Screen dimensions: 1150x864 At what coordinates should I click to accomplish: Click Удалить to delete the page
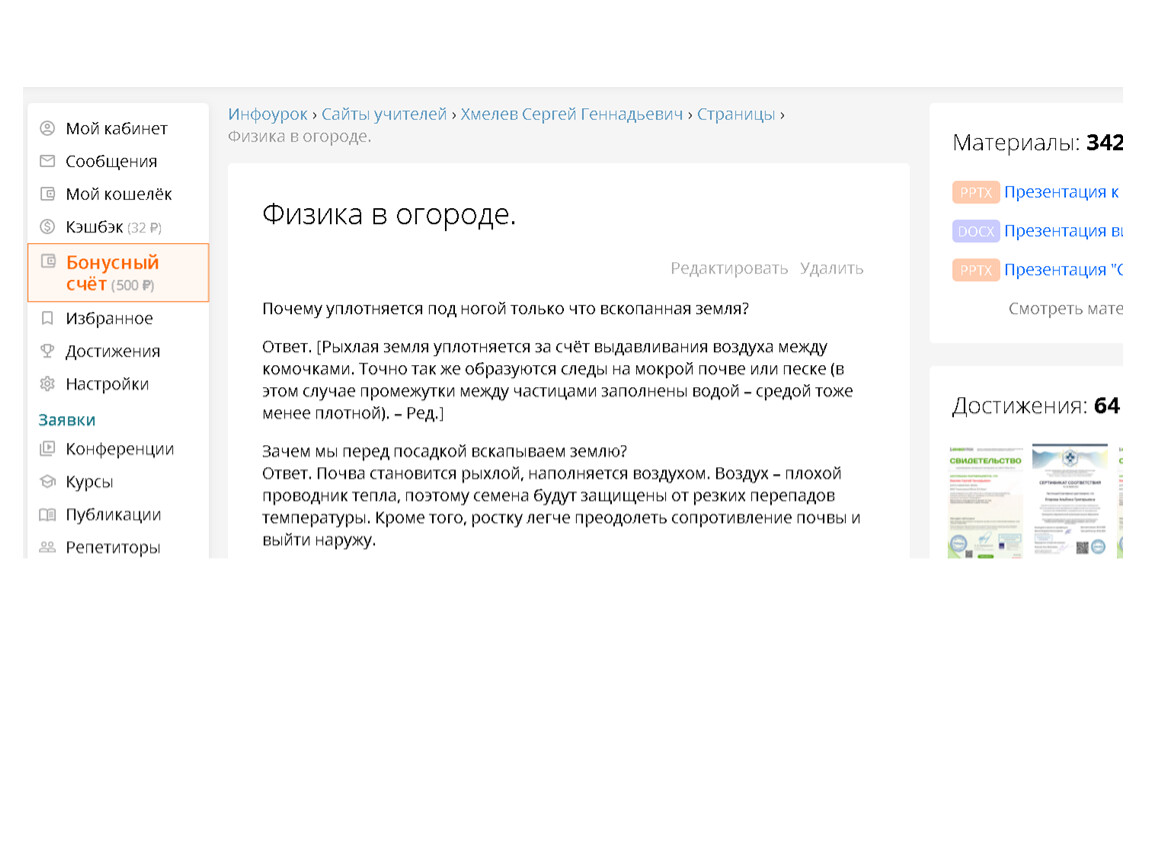pos(832,268)
